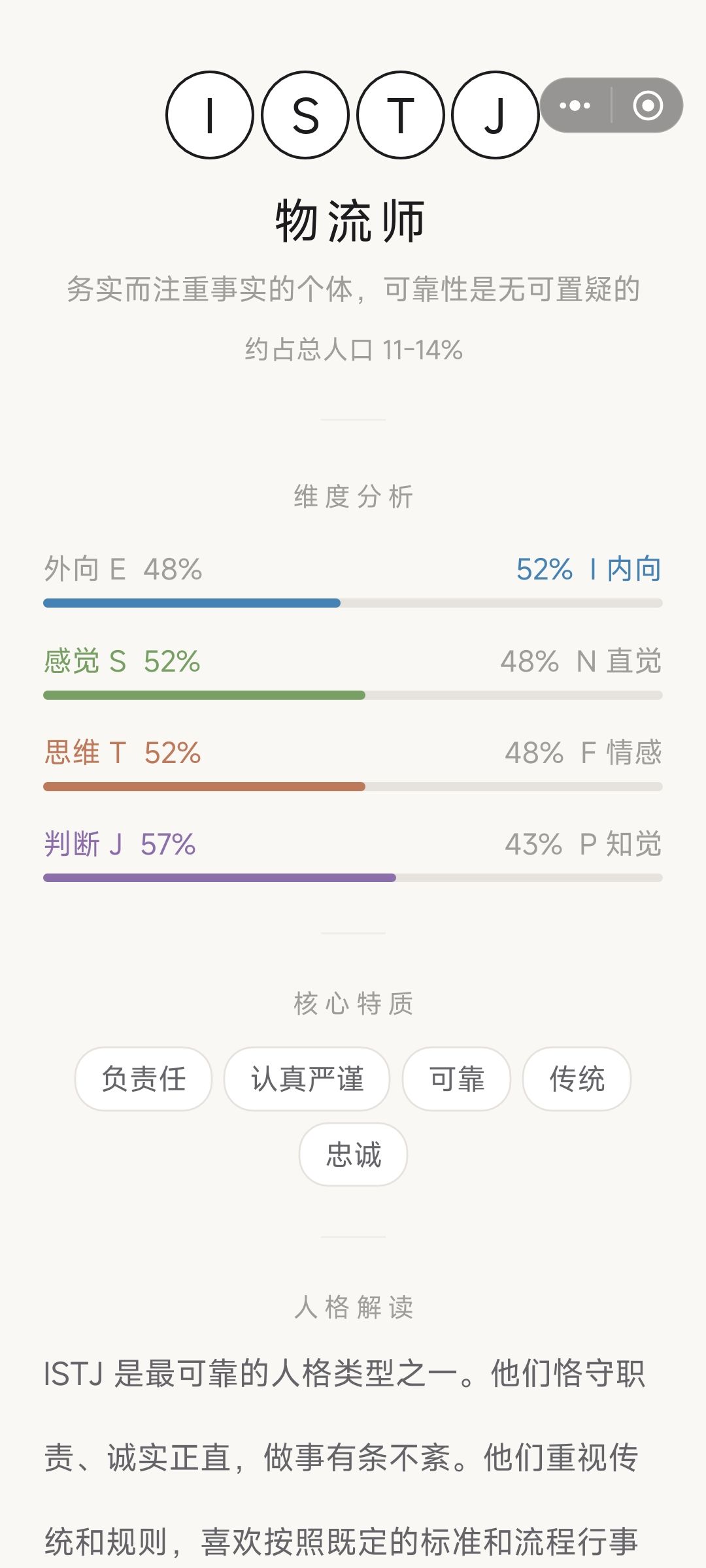Viewport: 706px width, 1568px height.
Task: Choose the 忠诚 trait chip
Action: coord(353,1154)
